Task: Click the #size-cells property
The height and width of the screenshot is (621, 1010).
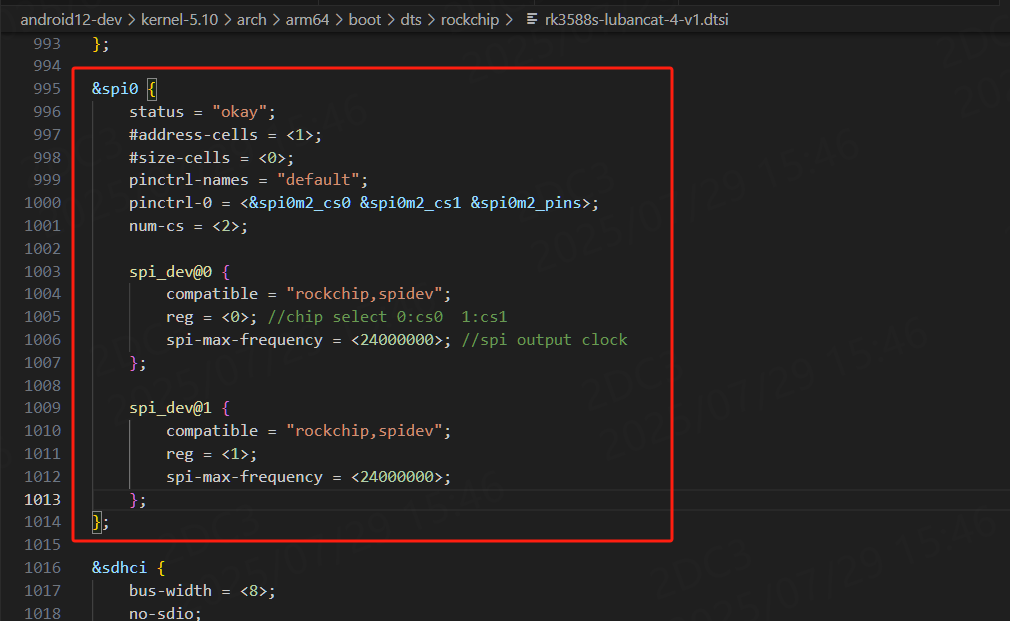Action: tap(179, 158)
